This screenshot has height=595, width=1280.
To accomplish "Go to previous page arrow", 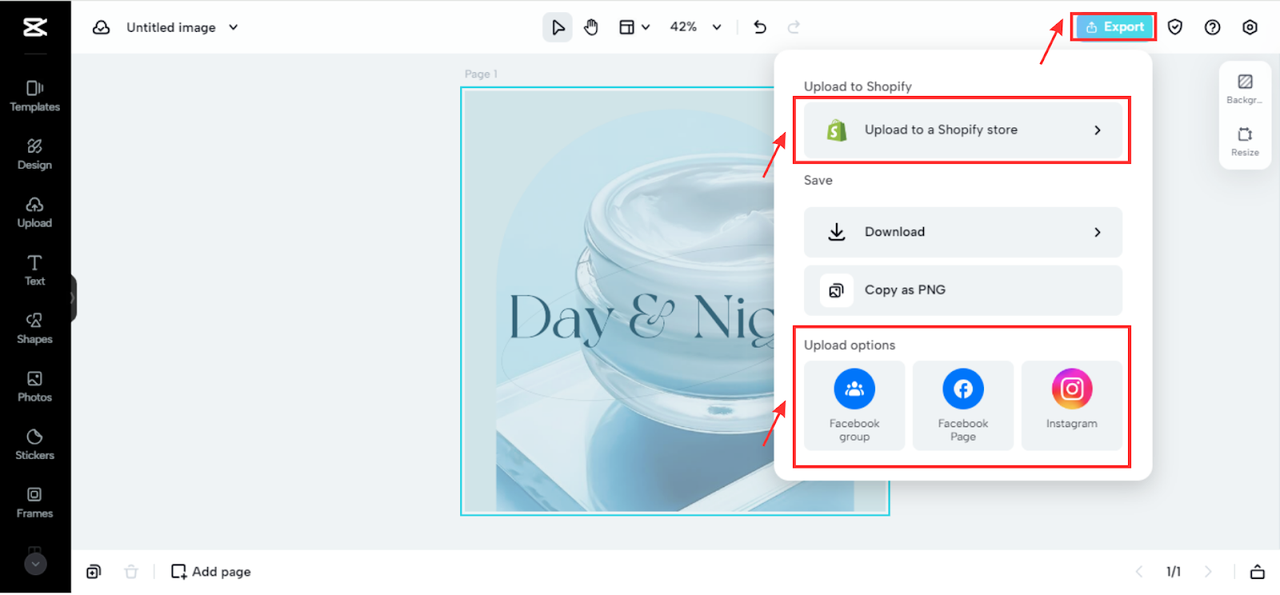I will (1139, 572).
